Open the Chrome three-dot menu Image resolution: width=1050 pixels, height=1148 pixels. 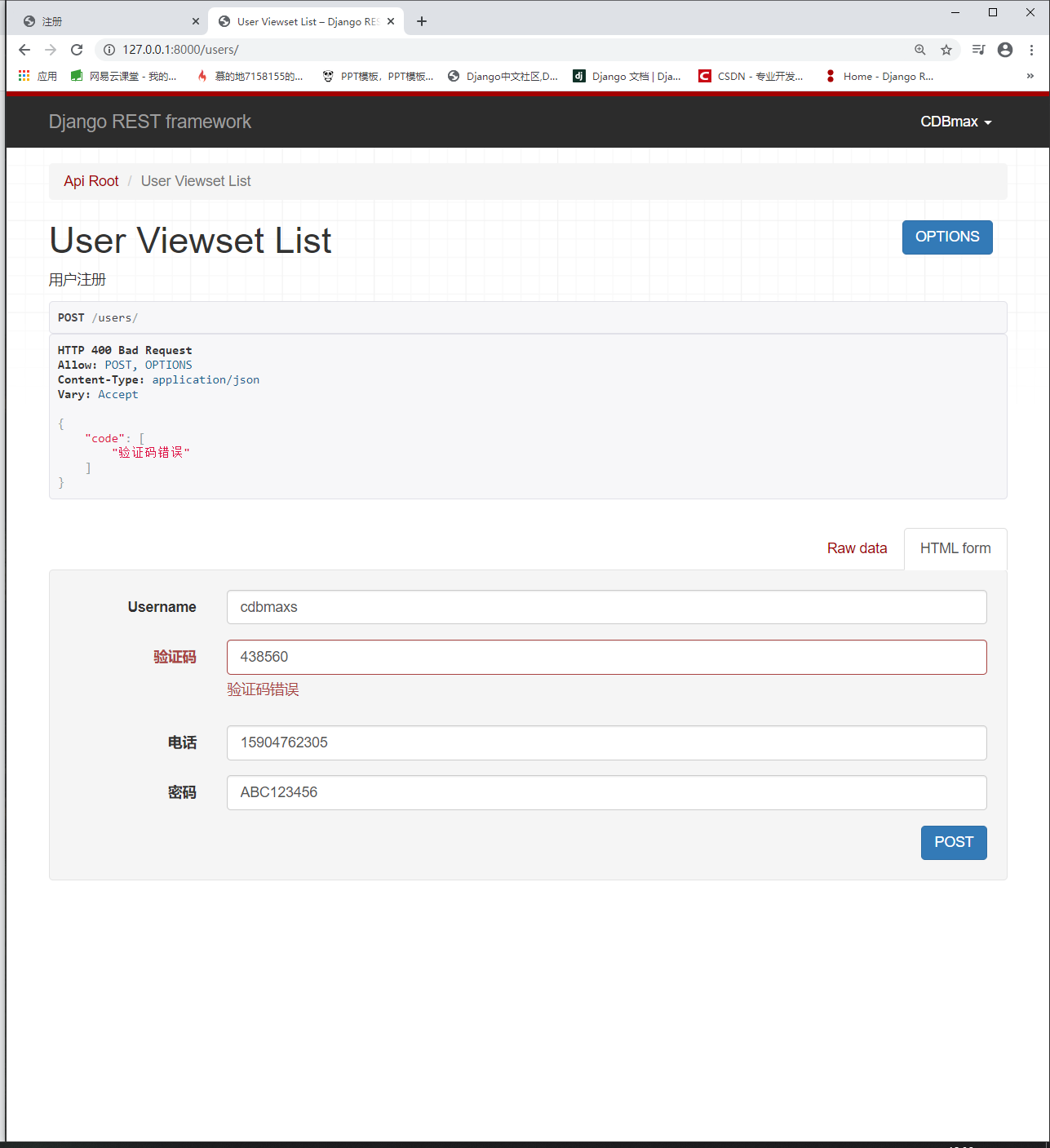point(1031,50)
